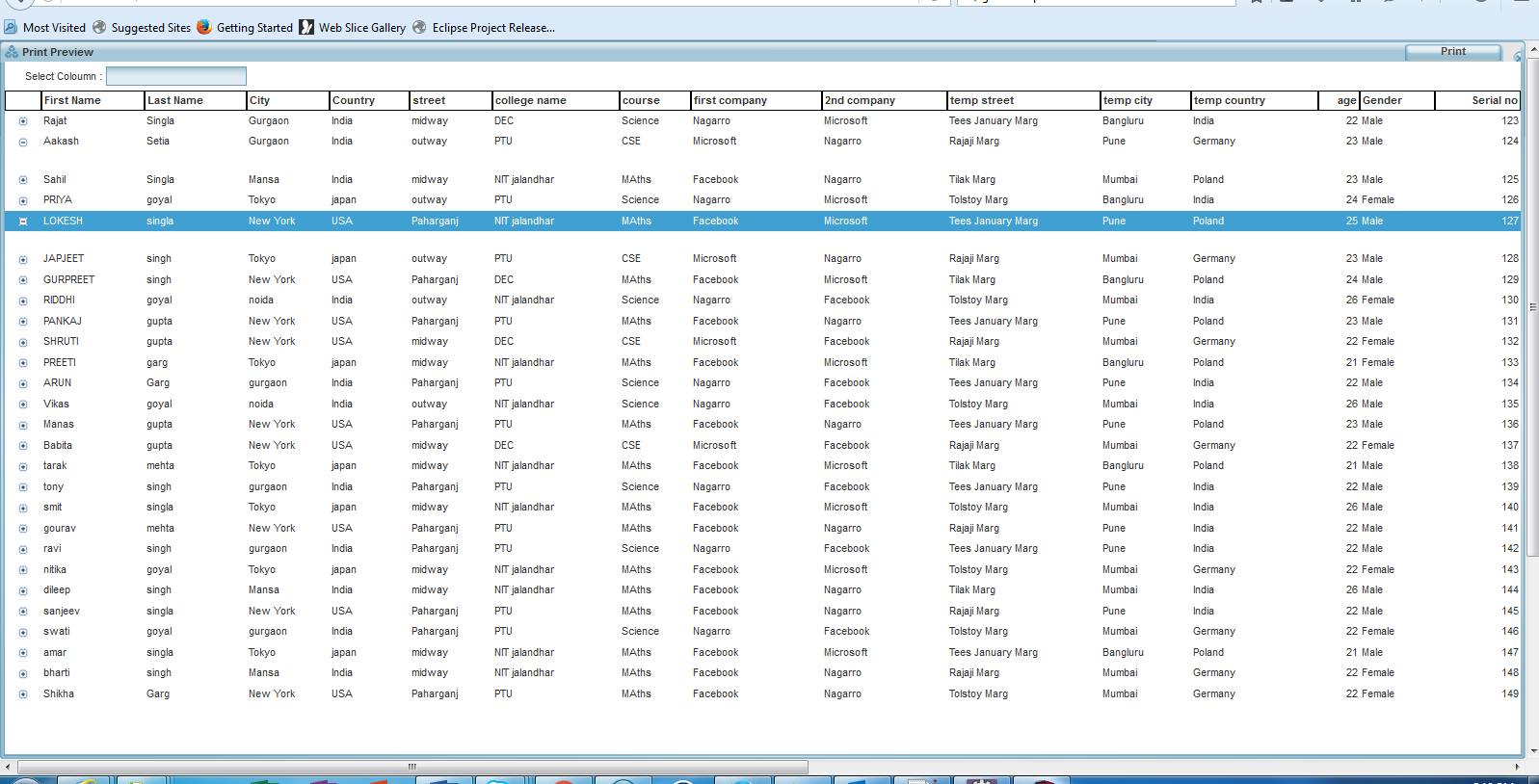
Task: Click the Print Preview panel title icon
Action: click(x=12, y=52)
